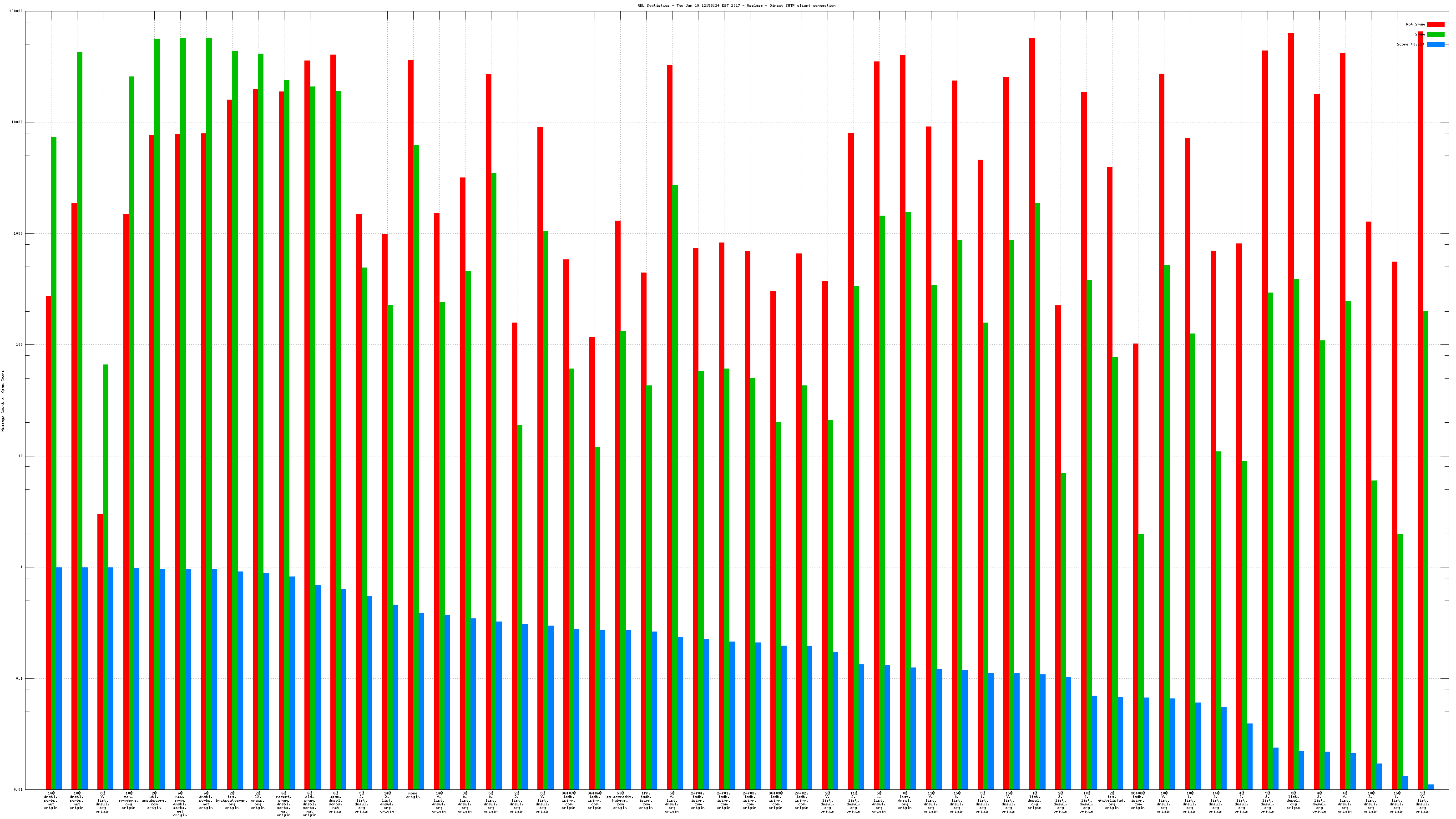Click the green Spam legend swatch

(1435, 35)
